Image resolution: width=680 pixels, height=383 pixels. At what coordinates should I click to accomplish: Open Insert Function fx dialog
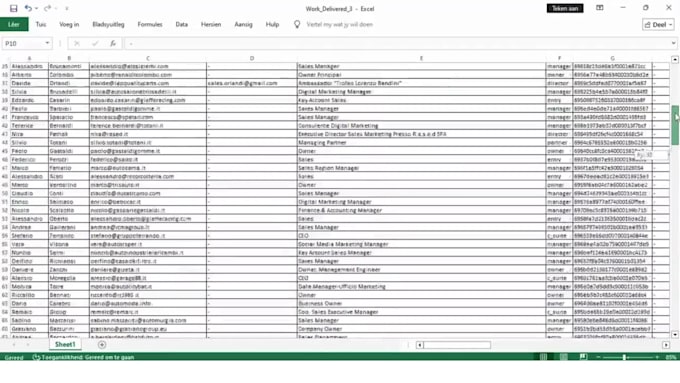tap(113, 43)
